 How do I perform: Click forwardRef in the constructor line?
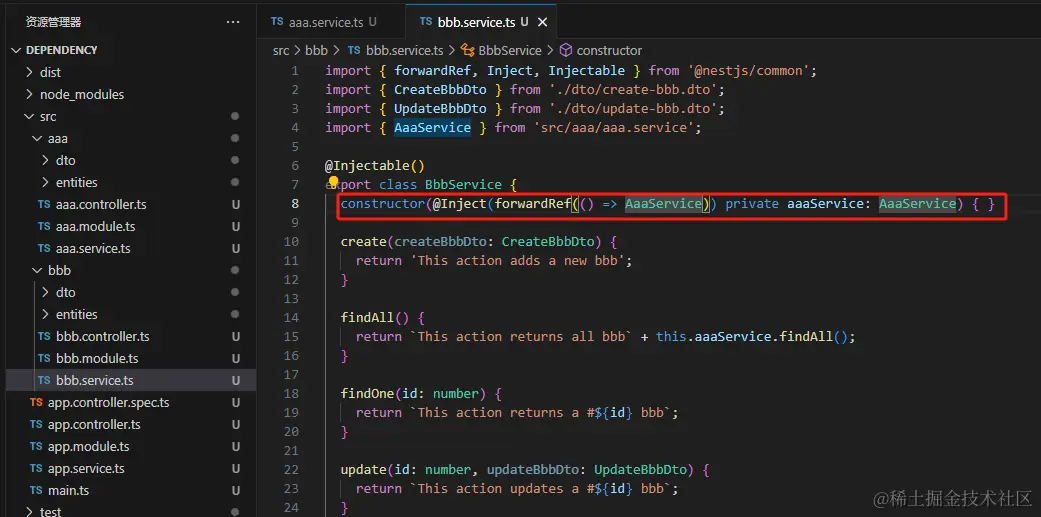click(533, 204)
